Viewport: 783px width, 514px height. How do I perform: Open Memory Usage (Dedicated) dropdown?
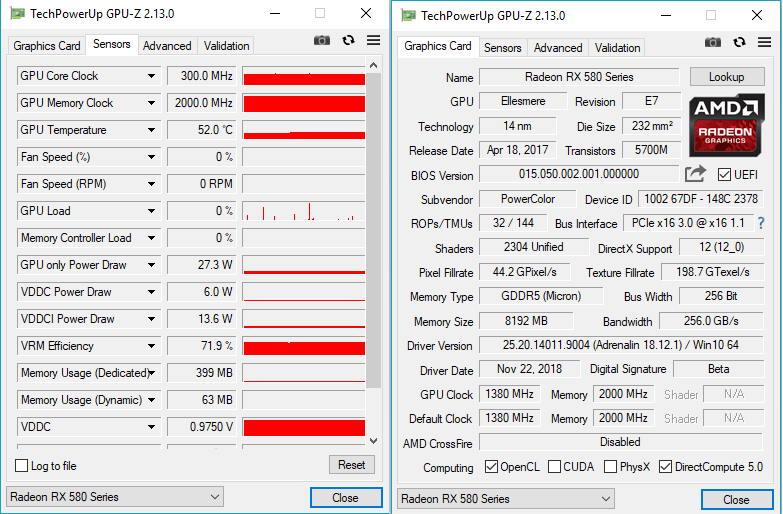click(x=151, y=373)
